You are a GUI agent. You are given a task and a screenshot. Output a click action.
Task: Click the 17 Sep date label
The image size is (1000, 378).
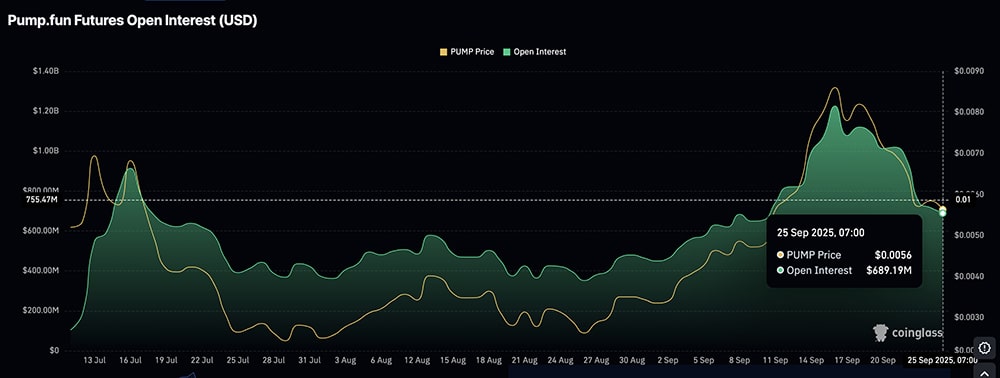click(x=847, y=361)
